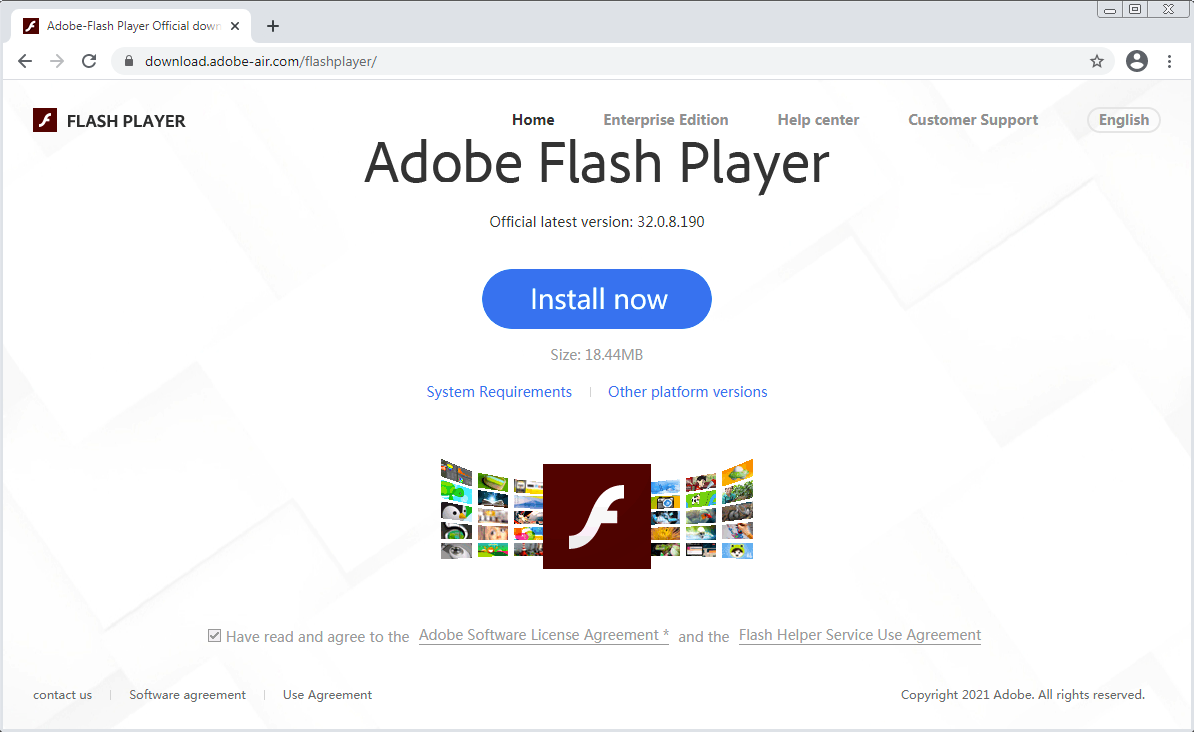
Task: Click the address bar URL field
Action: (x=600, y=61)
